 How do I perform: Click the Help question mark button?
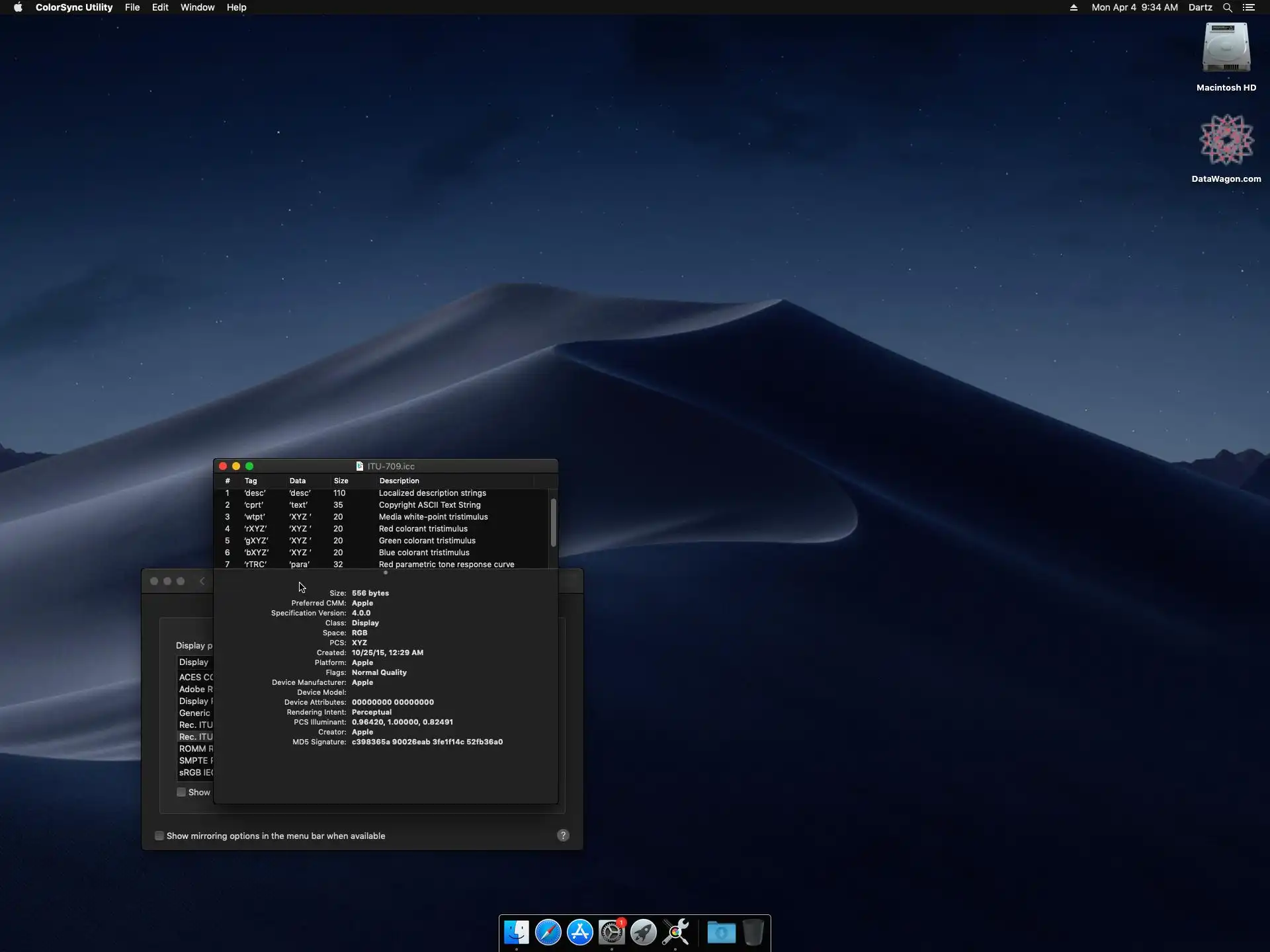click(563, 835)
